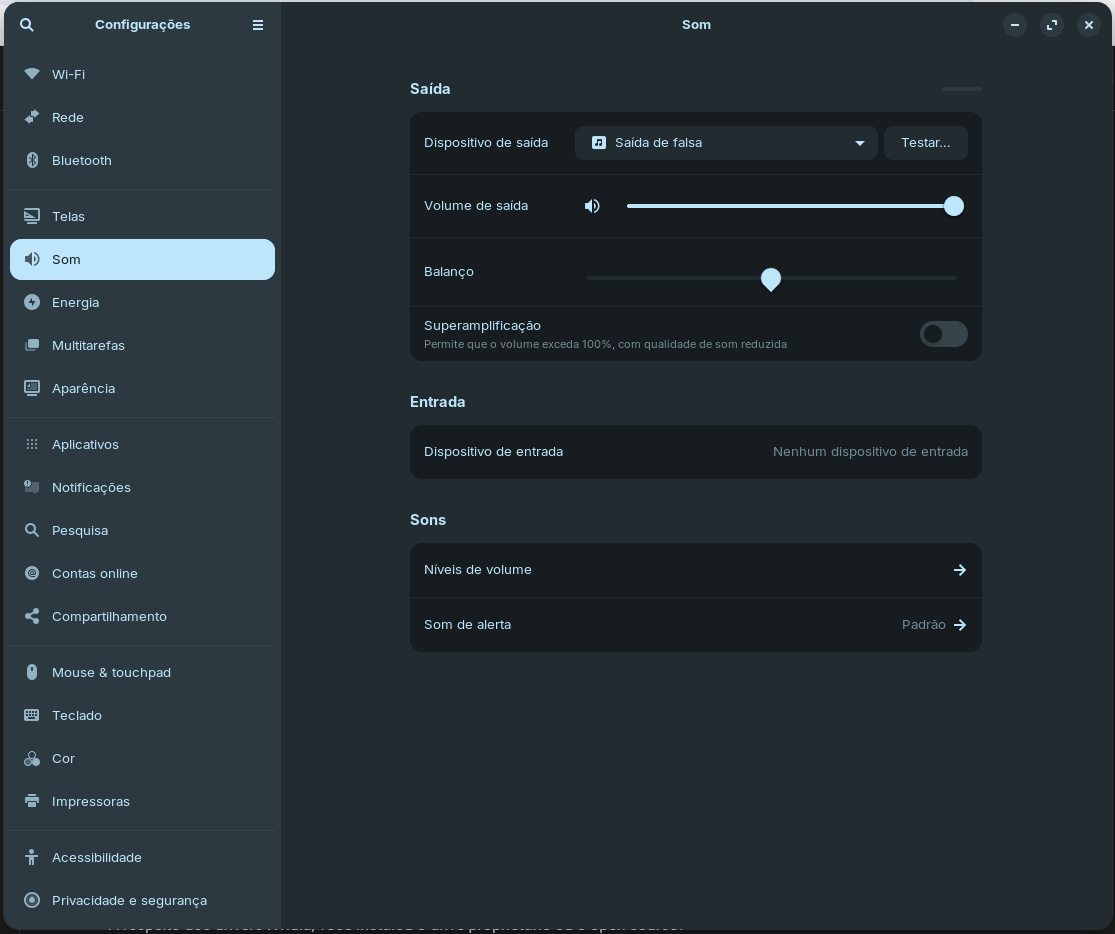The image size is (1115, 934).
Task: Open the hamburger menu in sidebar header
Action: coord(257,25)
